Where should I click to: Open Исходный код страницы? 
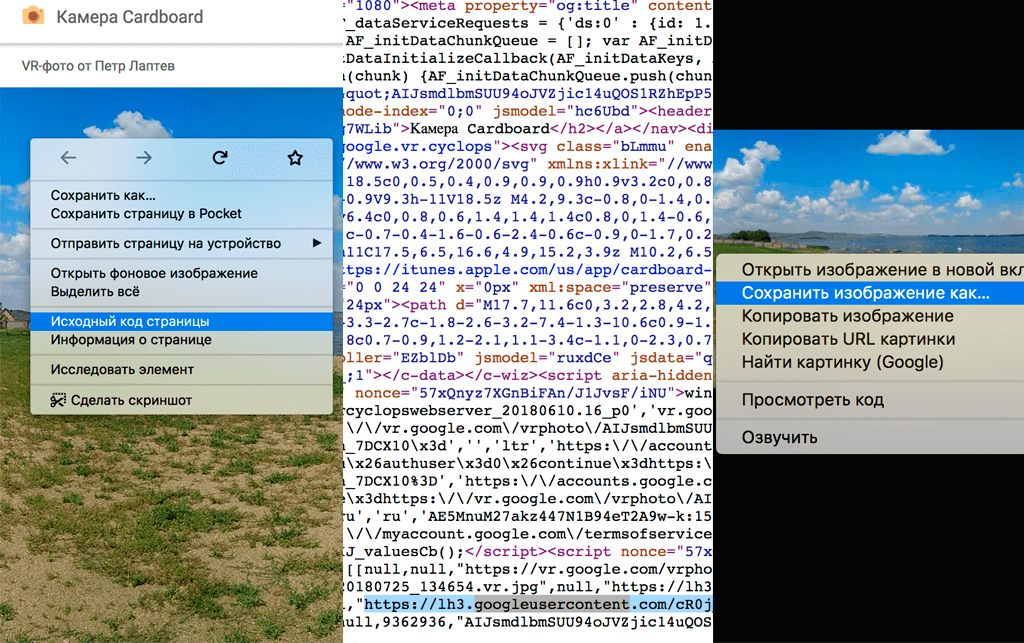point(130,321)
